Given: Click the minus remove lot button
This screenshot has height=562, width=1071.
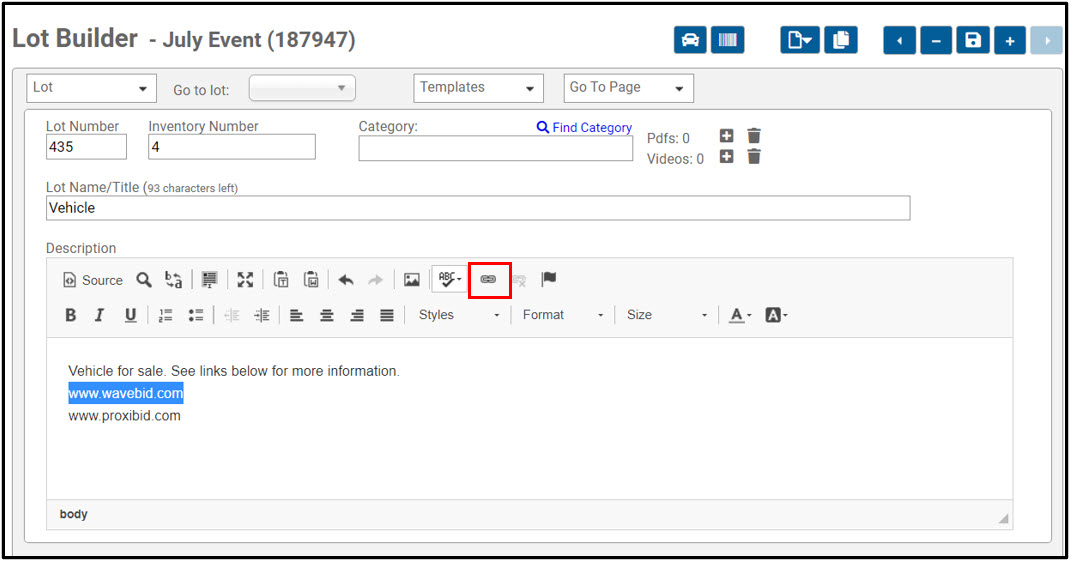Looking at the screenshot, I should point(936,41).
